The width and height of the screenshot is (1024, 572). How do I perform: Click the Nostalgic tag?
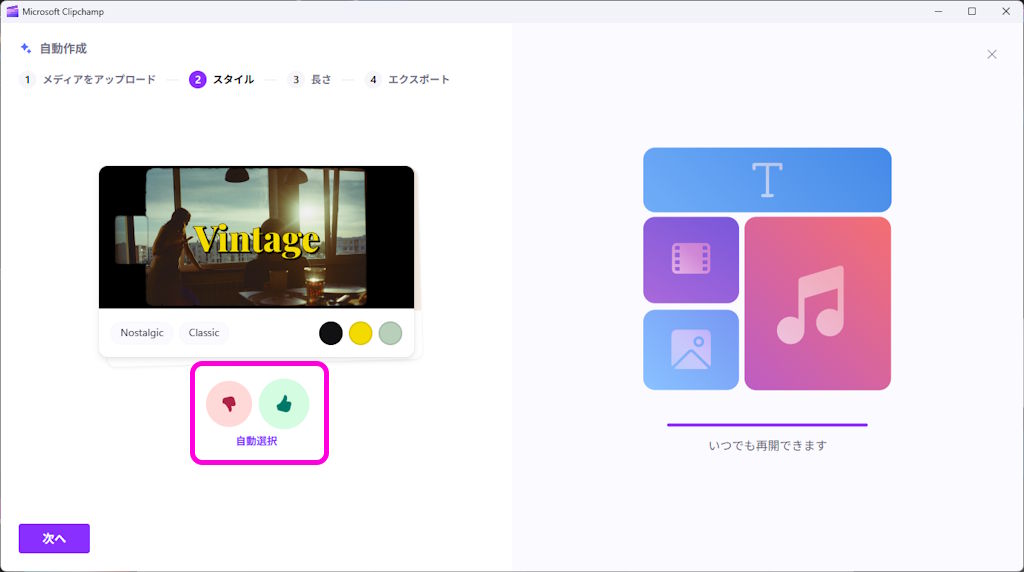pyautogui.click(x=142, y=333)
